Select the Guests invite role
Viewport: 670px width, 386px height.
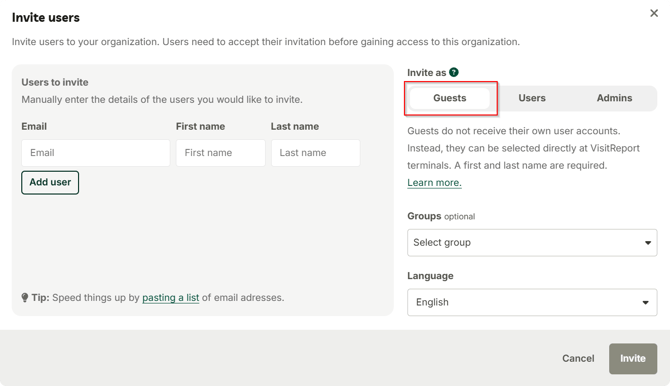click(x=450, y=98)
